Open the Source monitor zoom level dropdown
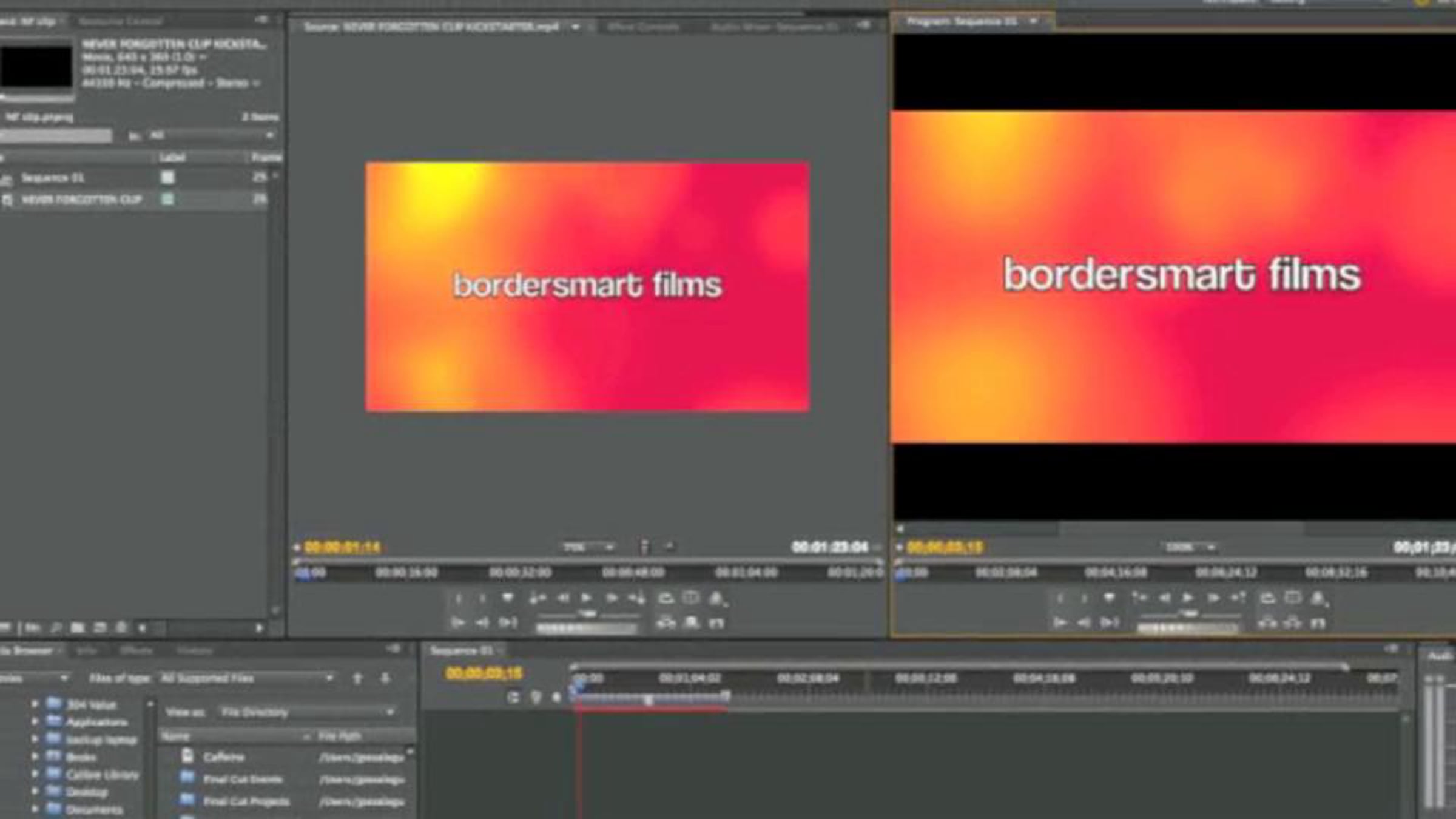Viewport: 1456px width, 819px height. click(587, 547)
